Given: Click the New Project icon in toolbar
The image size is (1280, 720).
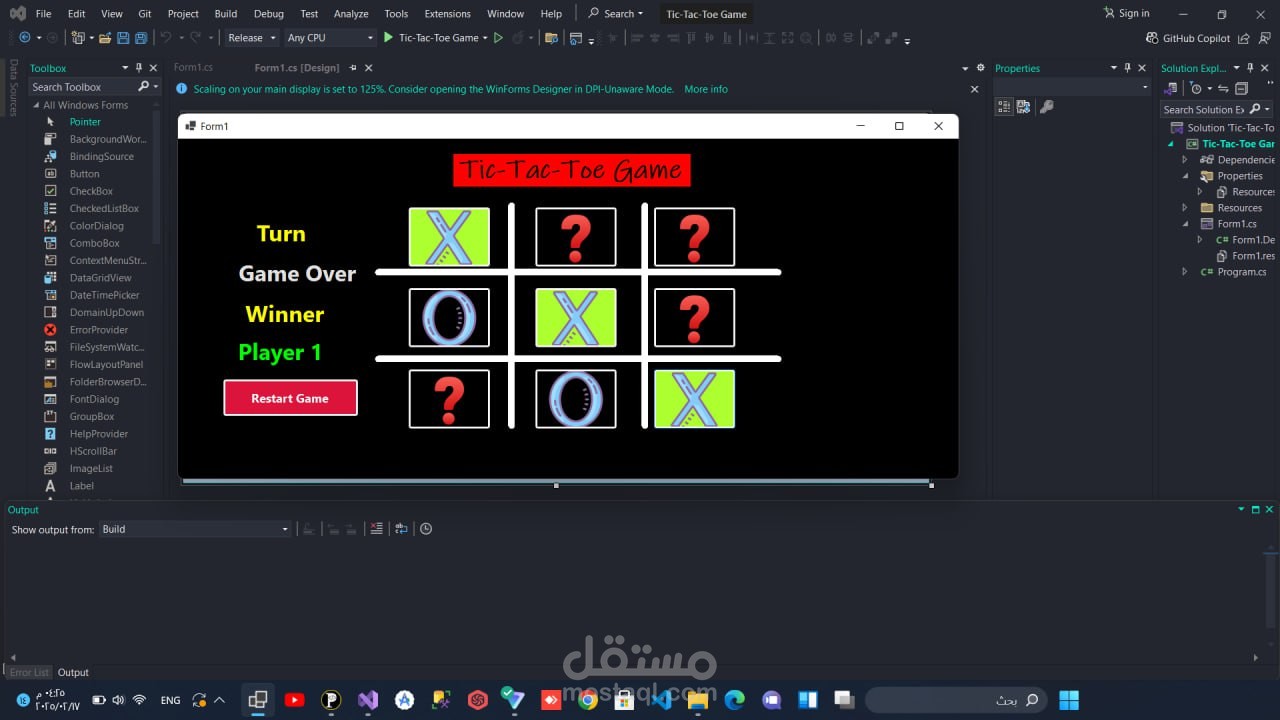Looking at the screenshot, I should point(79,38).
